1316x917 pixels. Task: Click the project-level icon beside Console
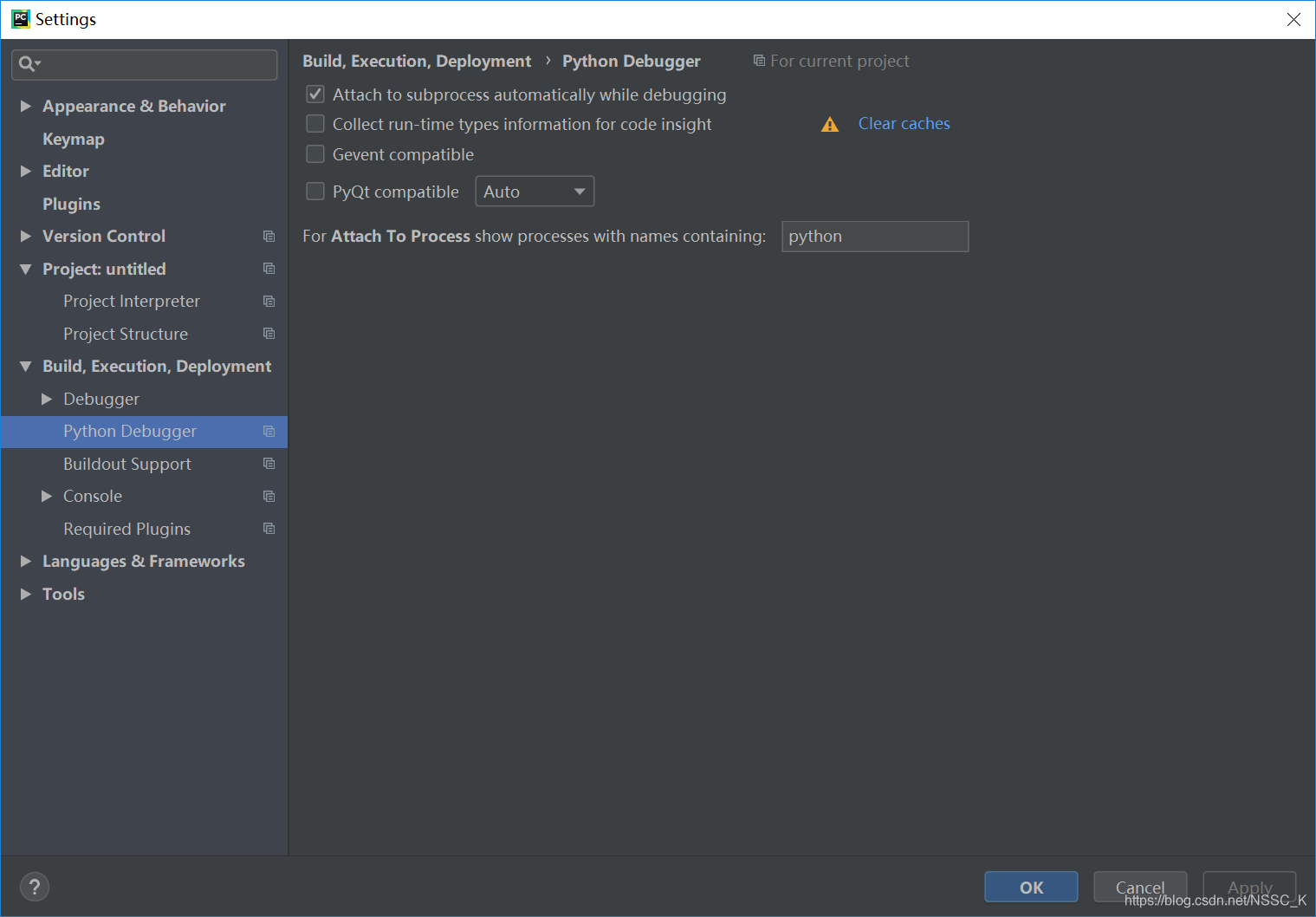point(269,497)
